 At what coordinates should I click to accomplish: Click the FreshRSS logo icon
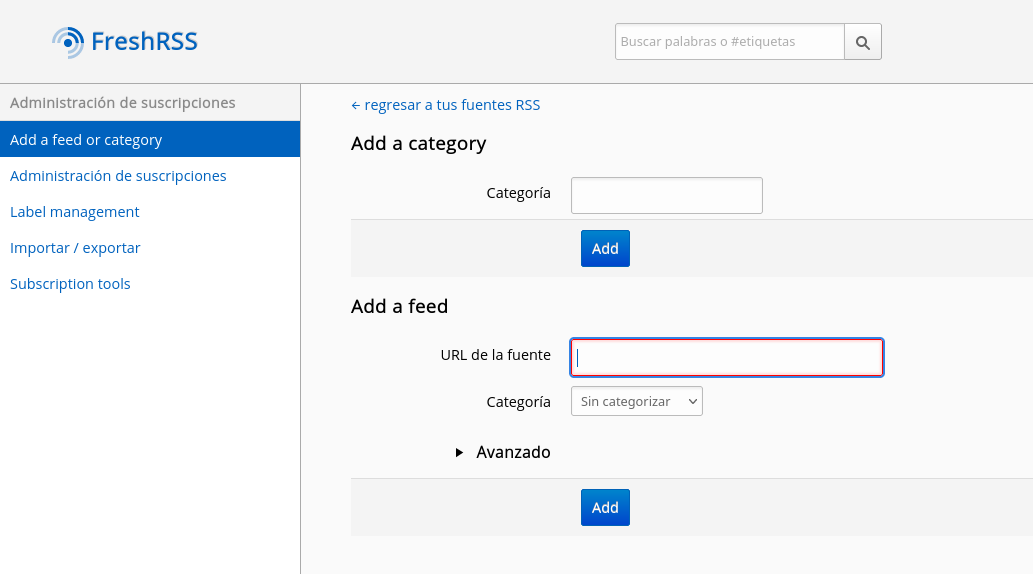67,42
